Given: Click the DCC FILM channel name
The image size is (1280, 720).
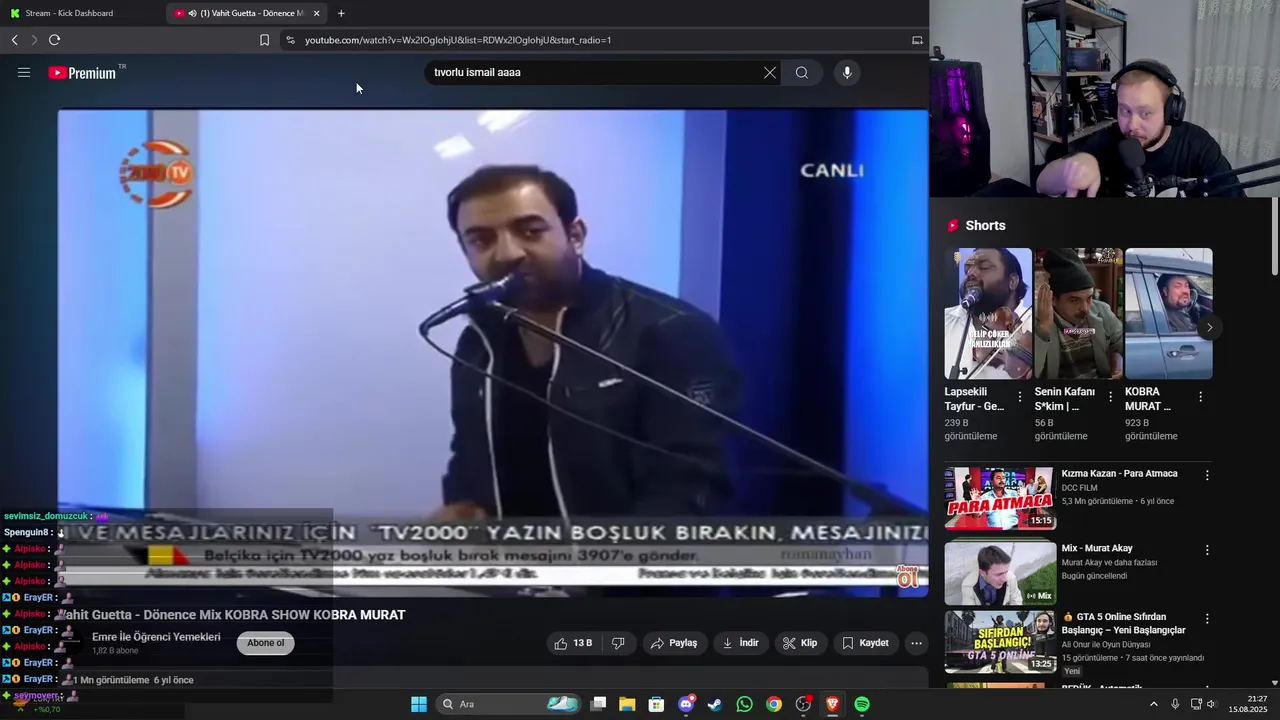Looking at the screenshot, I should [x=1079, y=488].
